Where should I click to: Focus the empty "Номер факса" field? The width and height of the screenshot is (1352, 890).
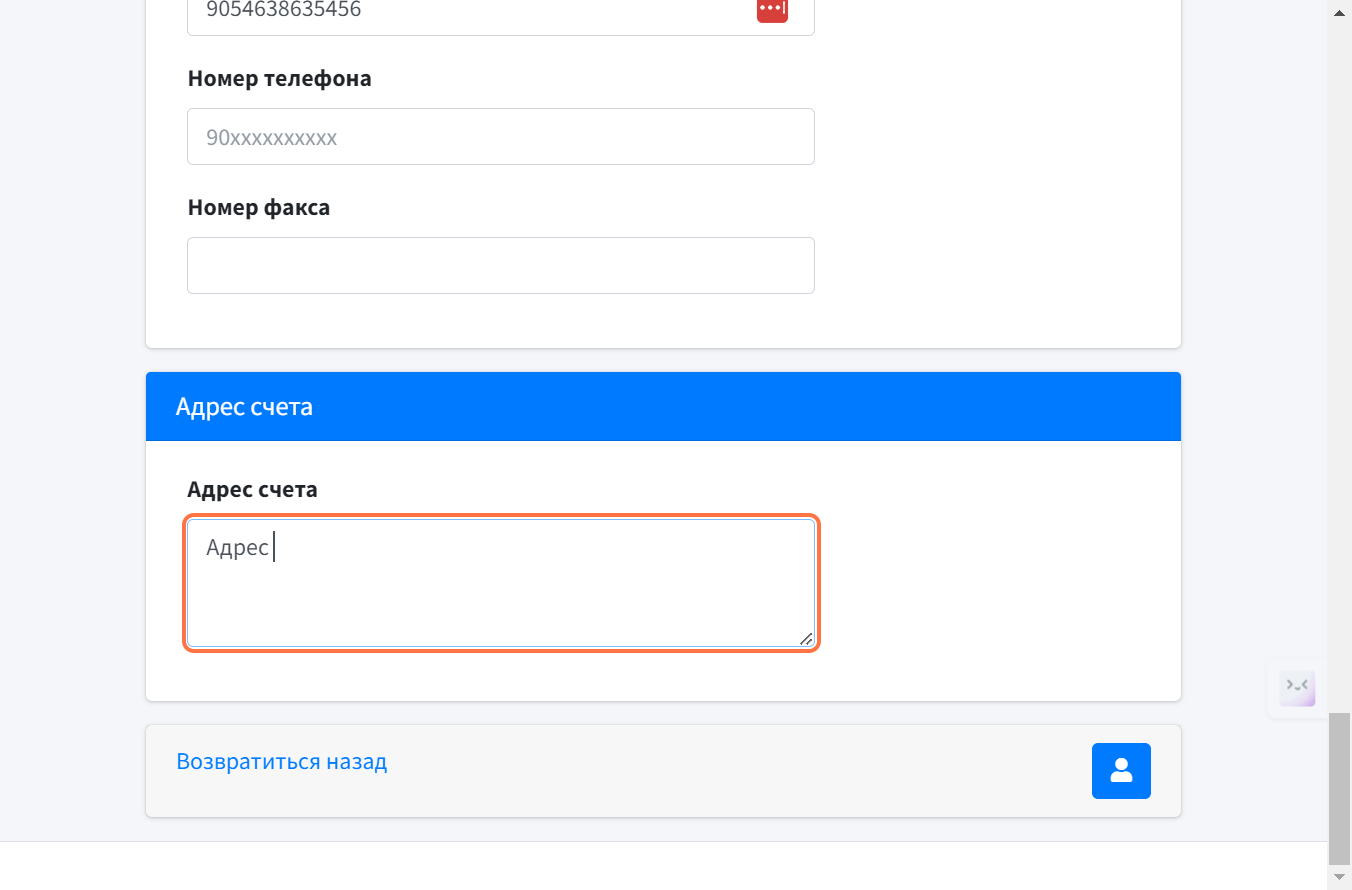pos(500,266)
